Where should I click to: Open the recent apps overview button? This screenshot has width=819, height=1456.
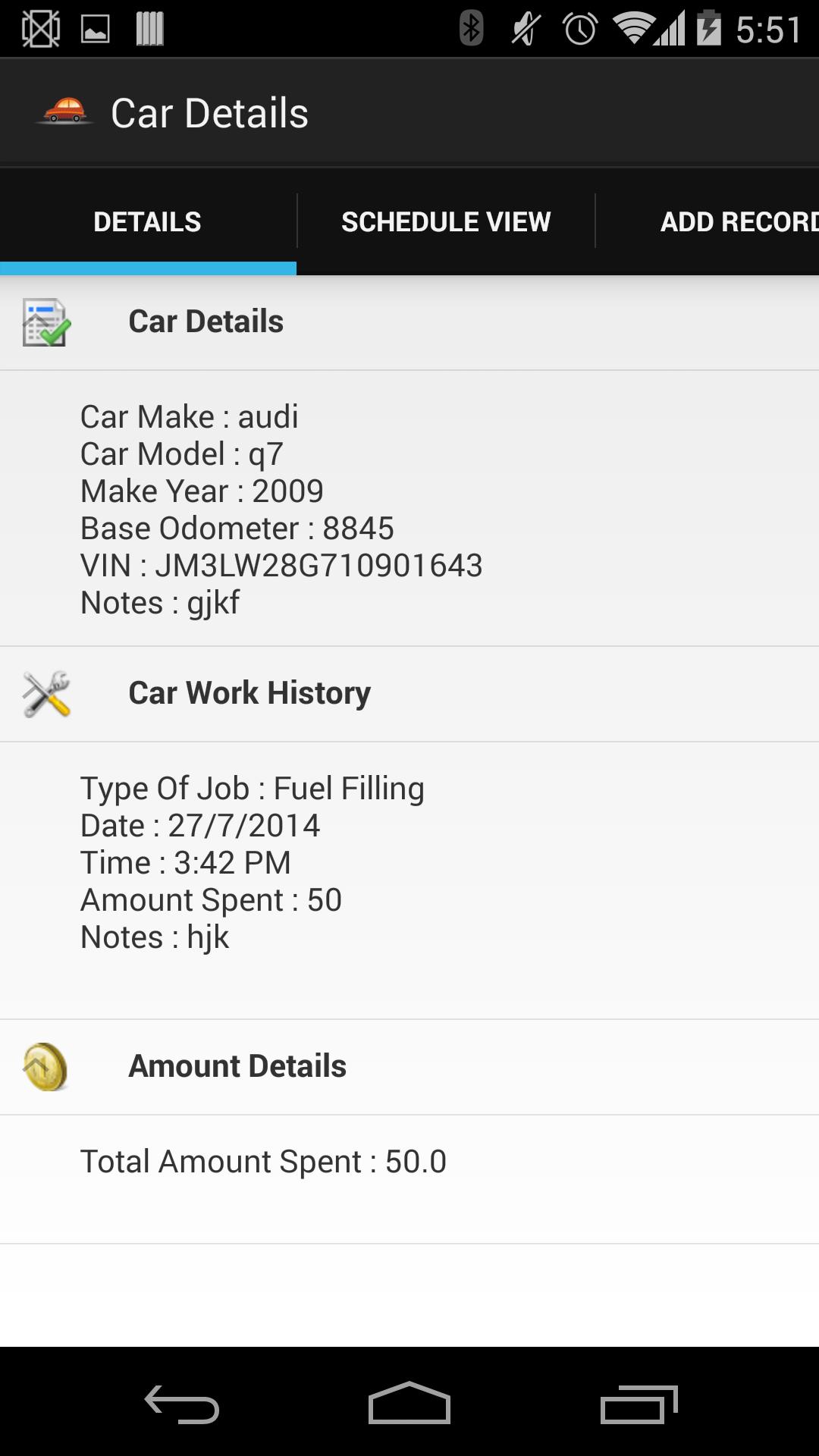click(x=639, y=1404)
